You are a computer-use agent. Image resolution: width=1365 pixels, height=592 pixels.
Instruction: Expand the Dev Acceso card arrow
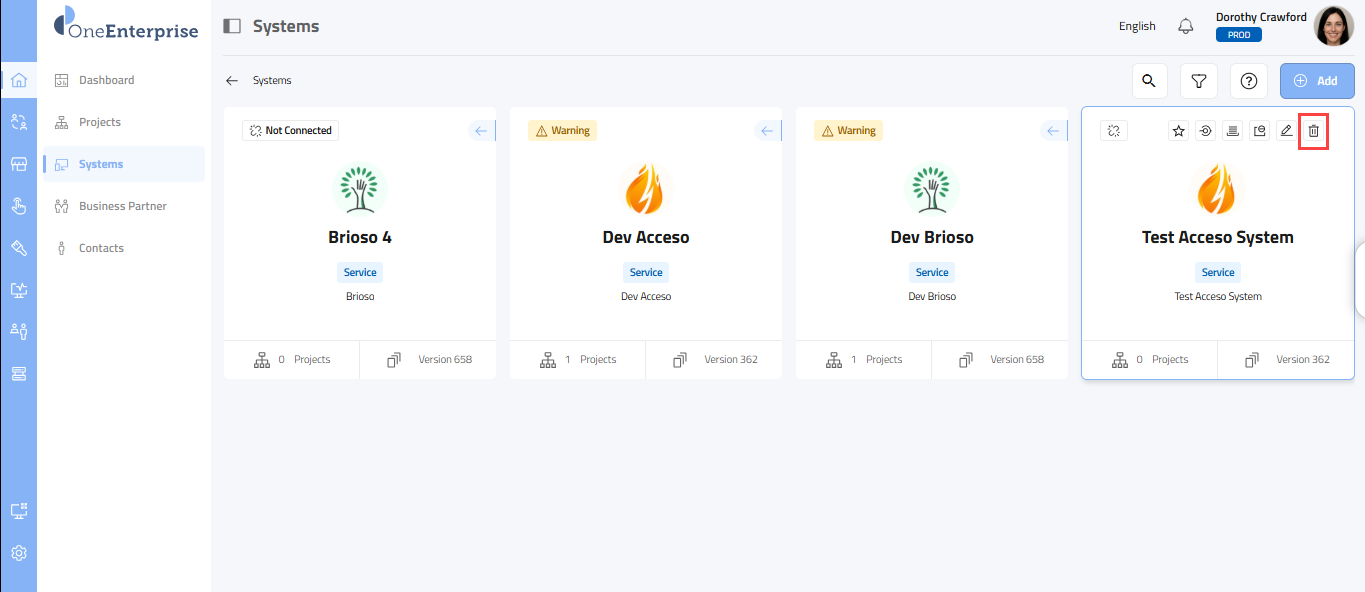tap(767, 131)
